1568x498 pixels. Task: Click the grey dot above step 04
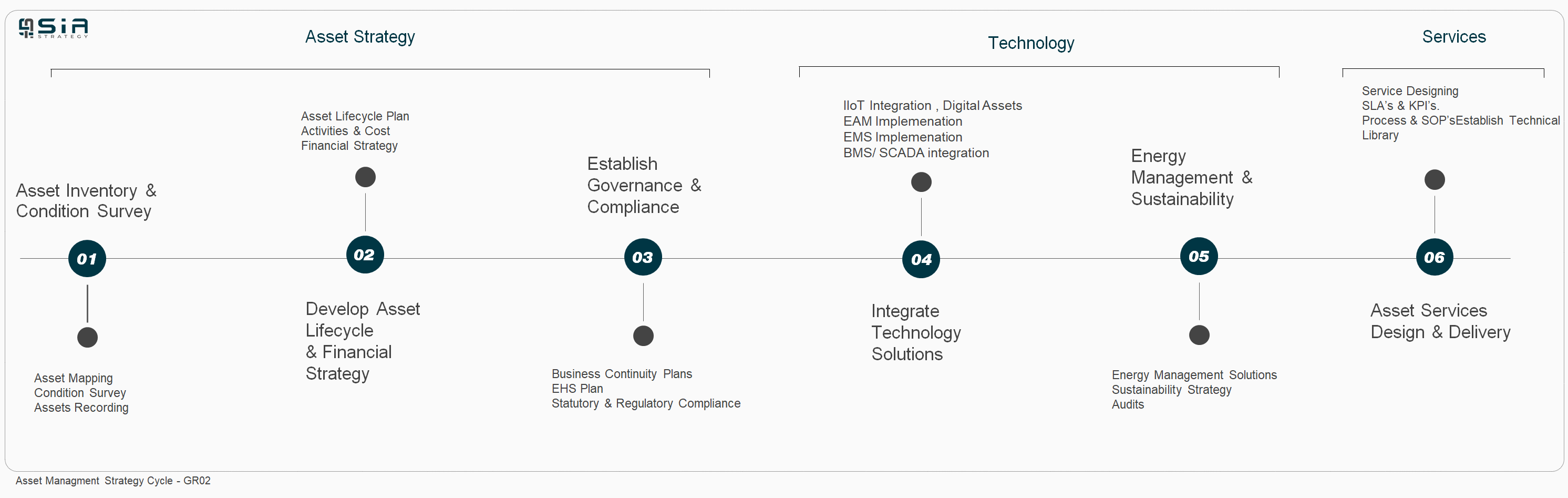921,182
